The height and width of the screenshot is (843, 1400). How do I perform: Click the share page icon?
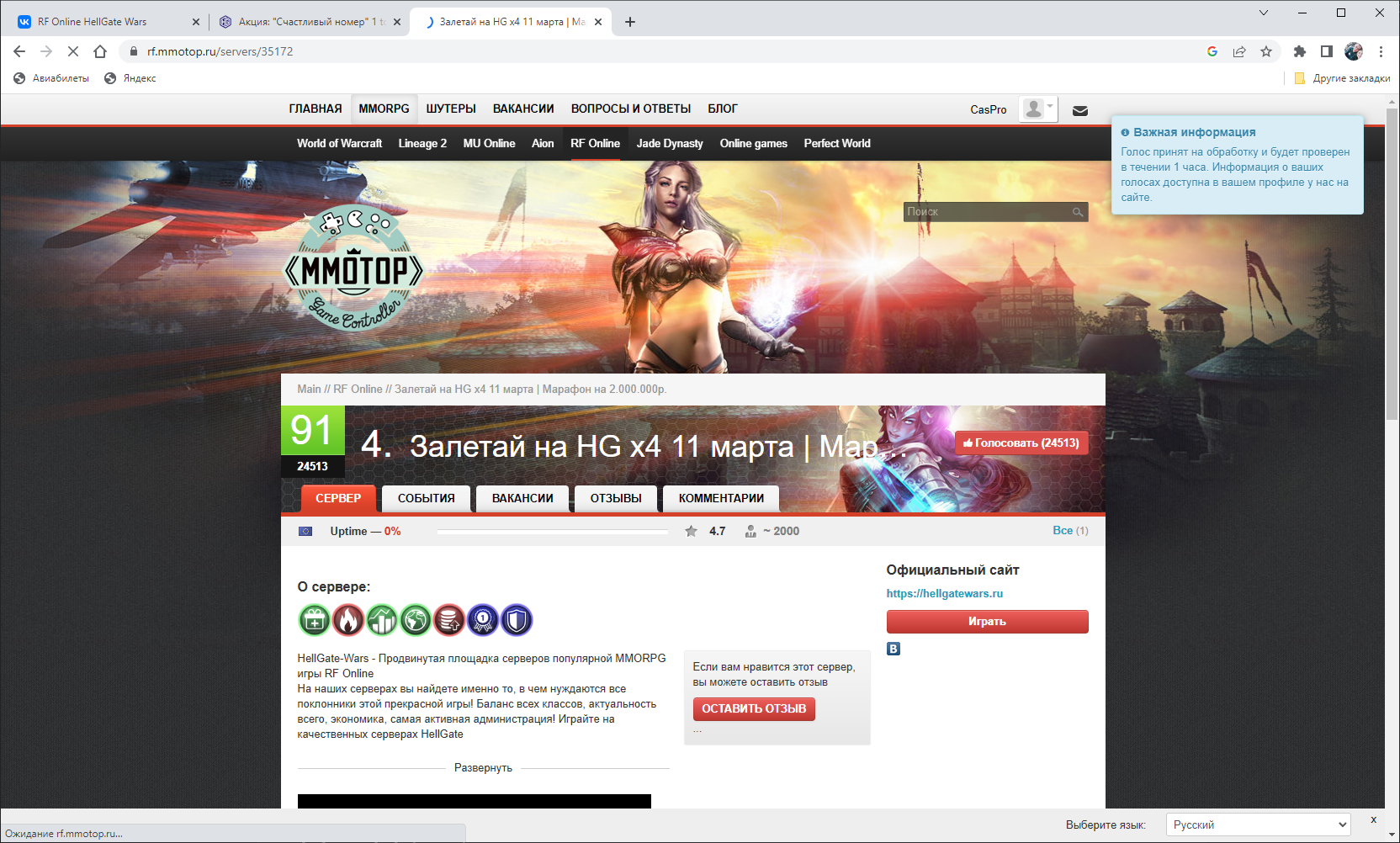pyautogui.click(x=1239, y=51)
